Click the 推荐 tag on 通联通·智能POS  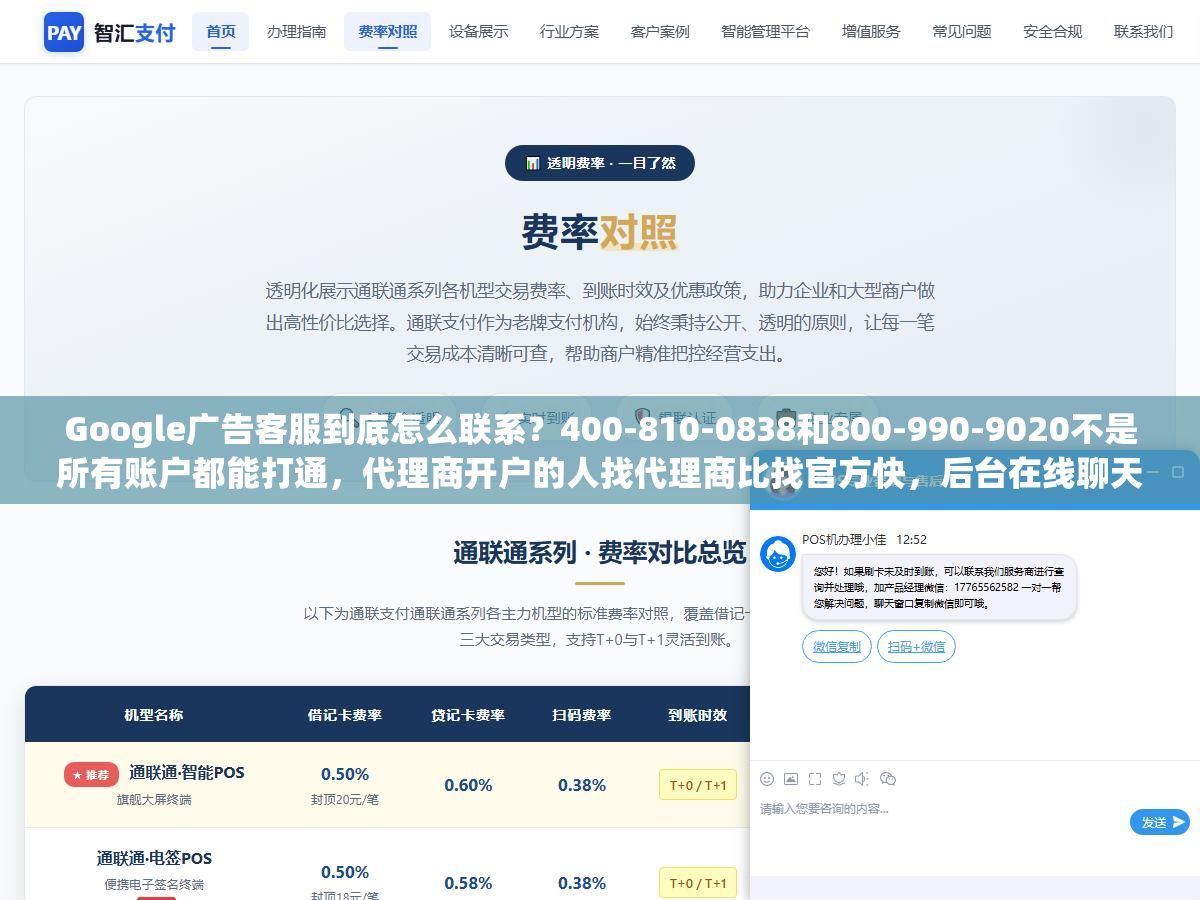(x=91, y=774)
